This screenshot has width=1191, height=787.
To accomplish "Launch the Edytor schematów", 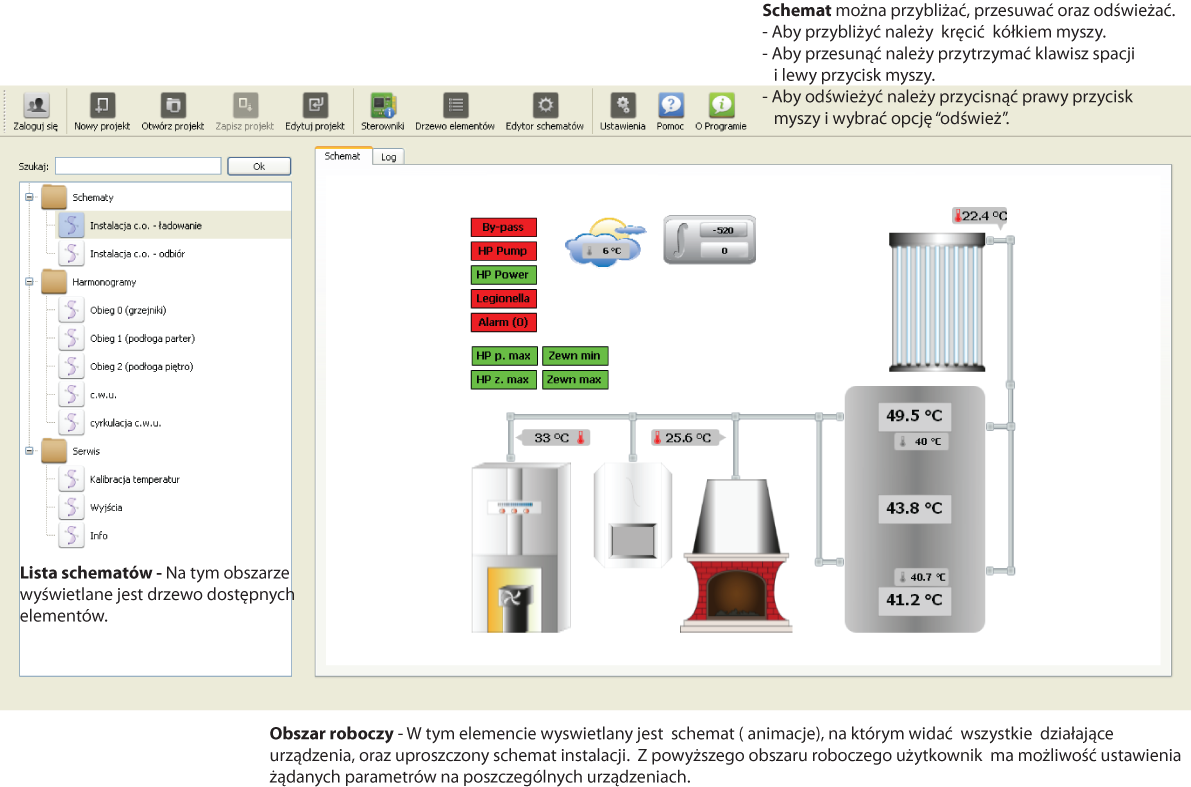I will point(545,105).
